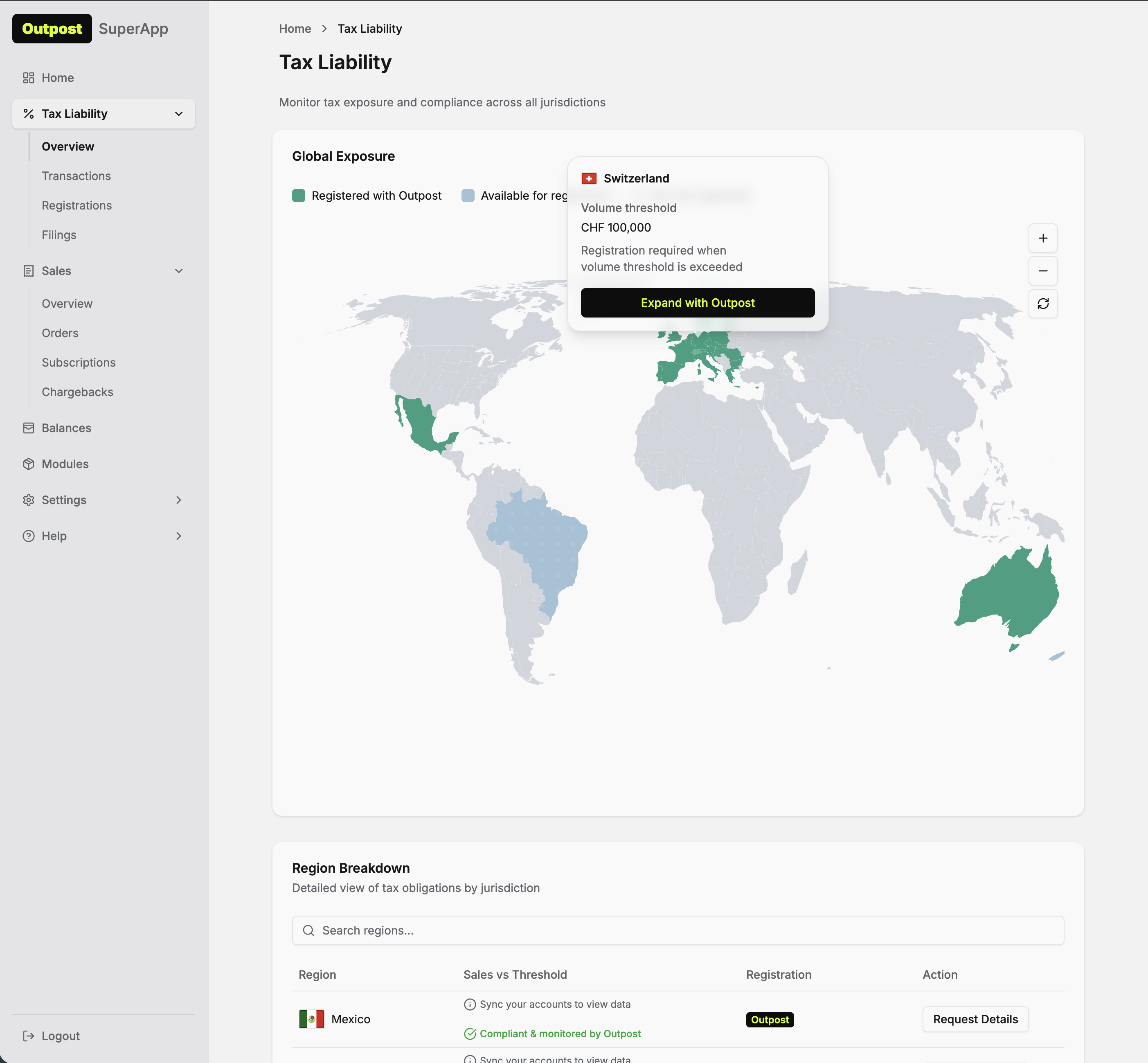Image resolution: width=1148 pixels, height=1063 pixels.
Task: Open the Transactions submenu item
Action: (76, 176)
